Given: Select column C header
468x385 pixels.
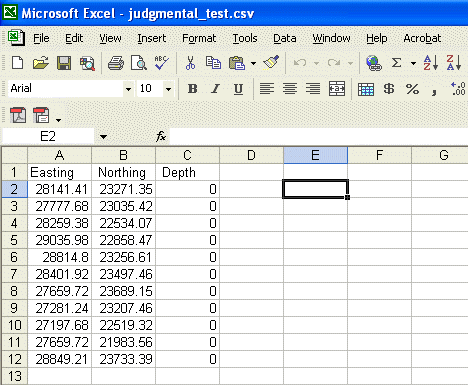Looking at the screenshot, I should pos(187,155).
